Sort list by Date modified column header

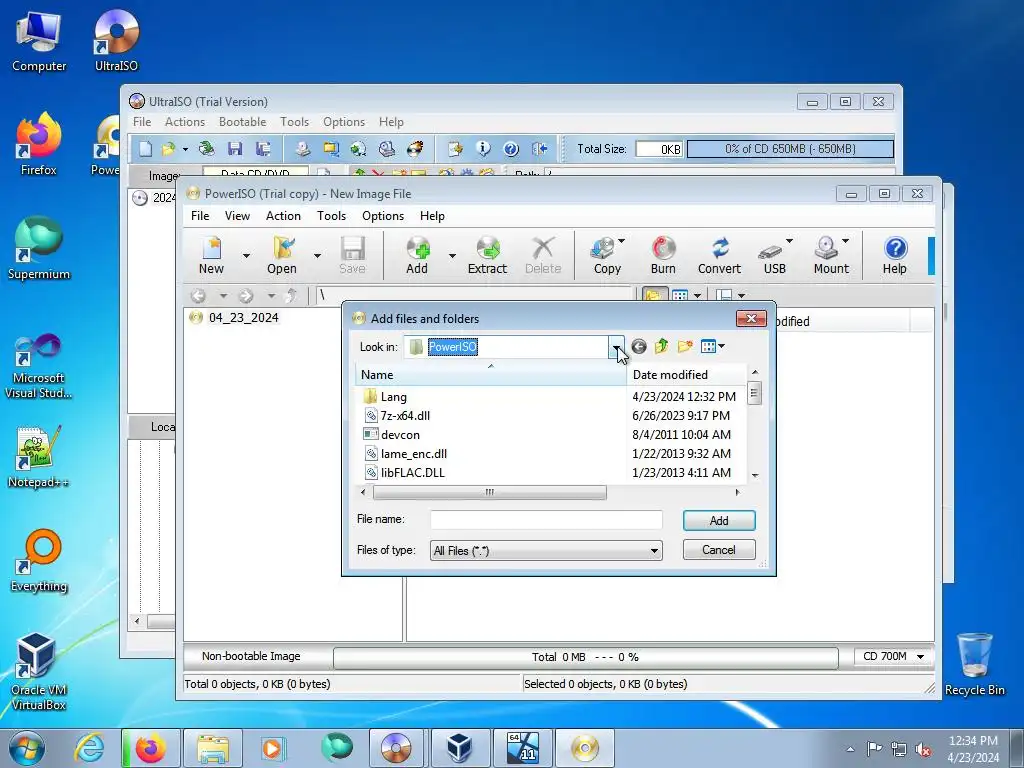686,375
